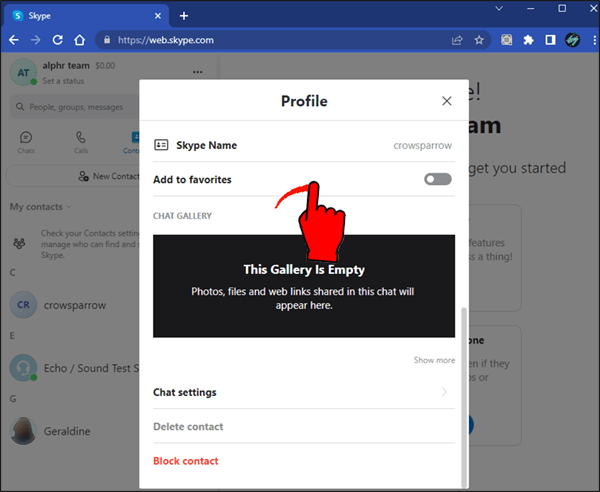This screenshot has height=492, width=600.
Task: Click the contacts settings people icon
Action: tap(19, 243)
